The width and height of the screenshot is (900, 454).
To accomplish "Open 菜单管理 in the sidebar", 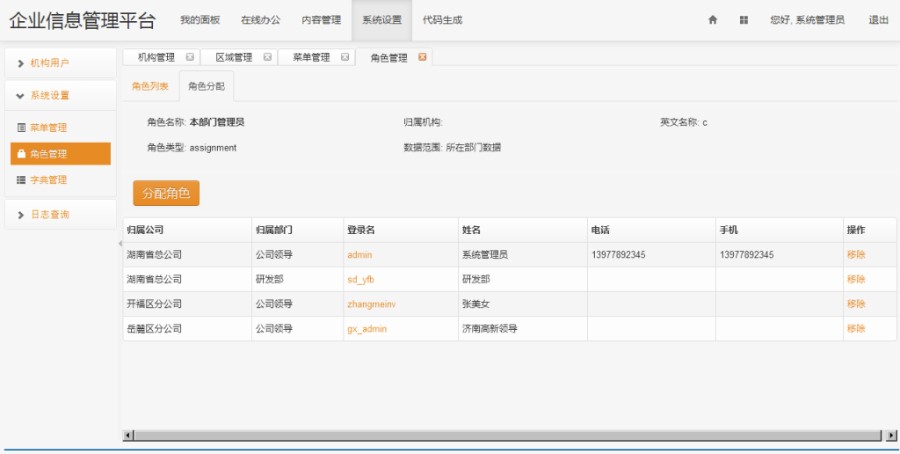I will click(x=60, y=127).
